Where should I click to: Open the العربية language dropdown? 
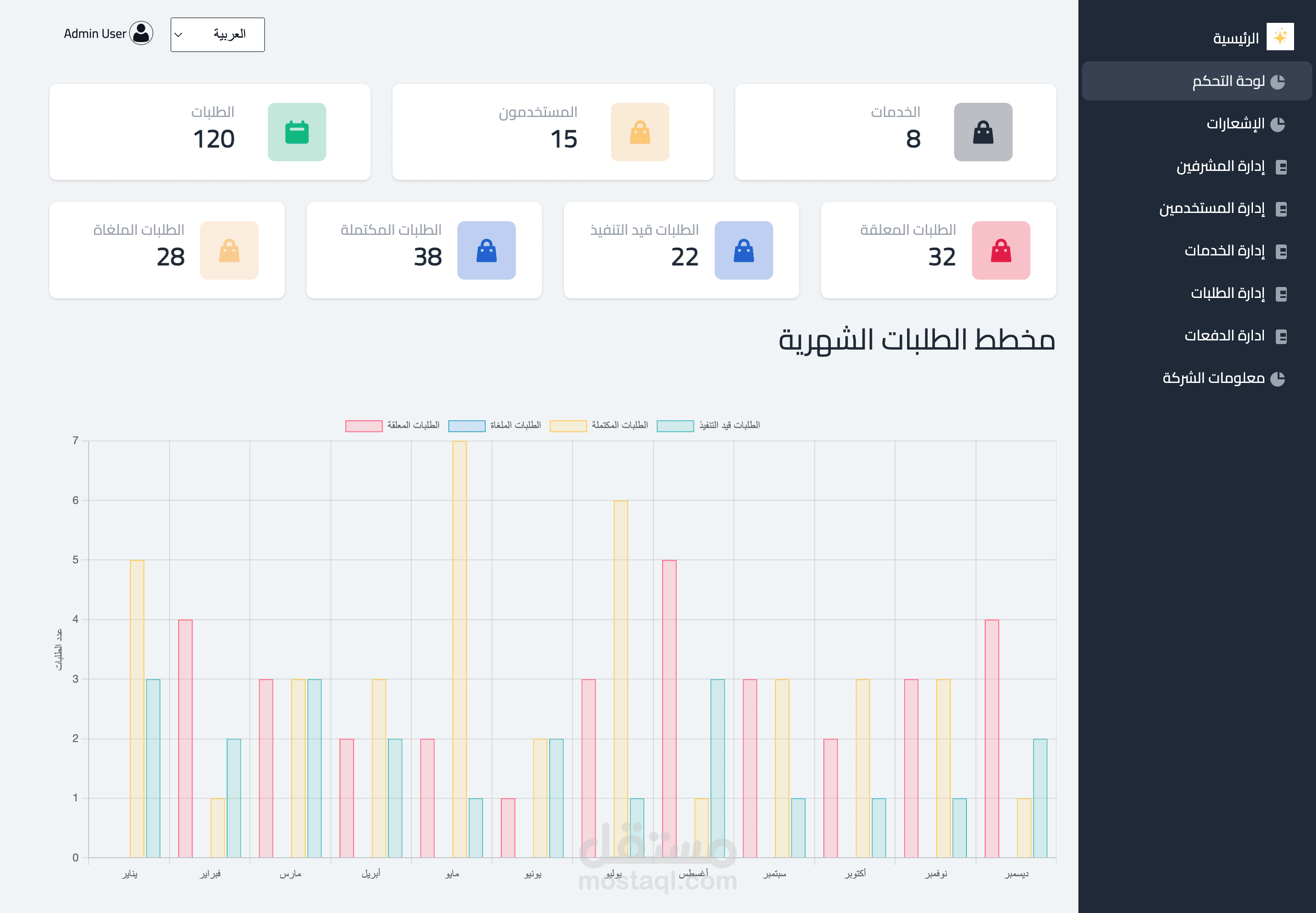[x=218, y=34]
